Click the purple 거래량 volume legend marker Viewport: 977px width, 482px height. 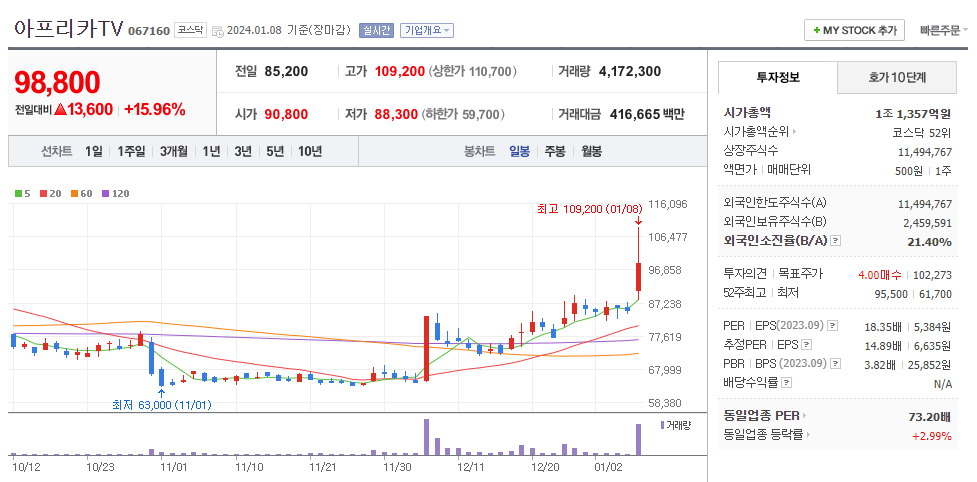pos(662,425)
